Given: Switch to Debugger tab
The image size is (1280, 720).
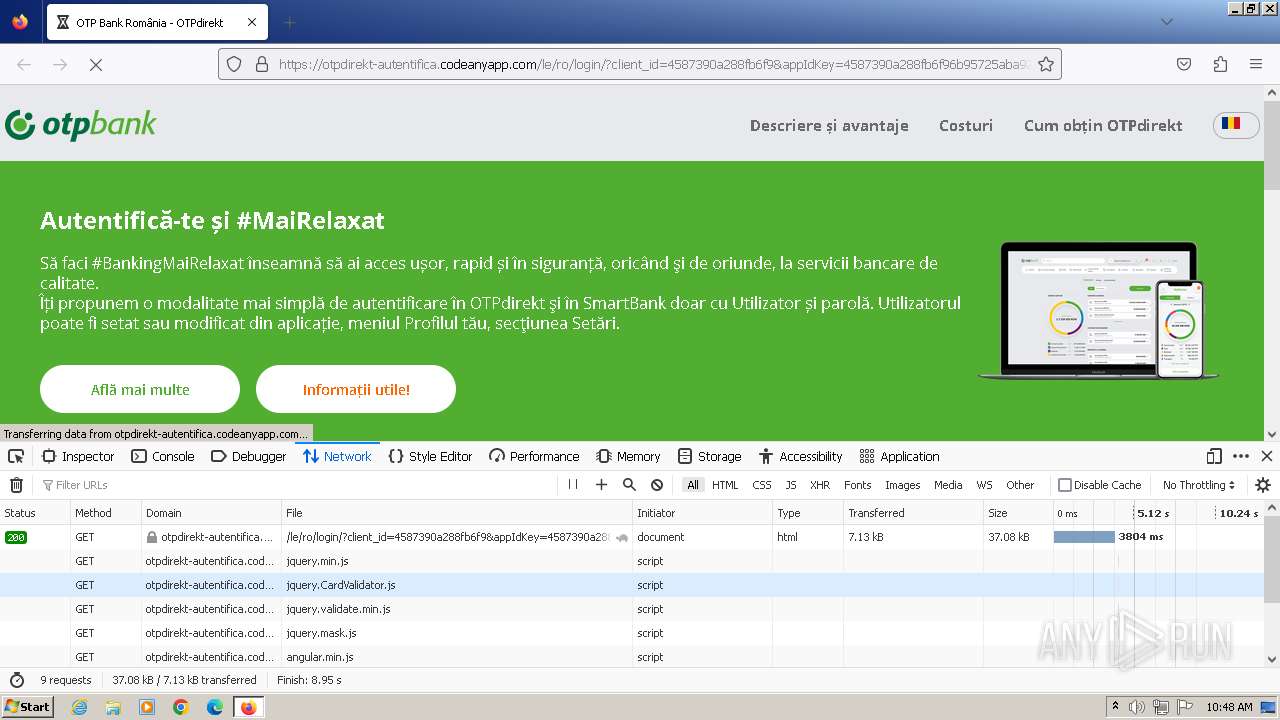Looking at the screenshot, I should [249, 456].
